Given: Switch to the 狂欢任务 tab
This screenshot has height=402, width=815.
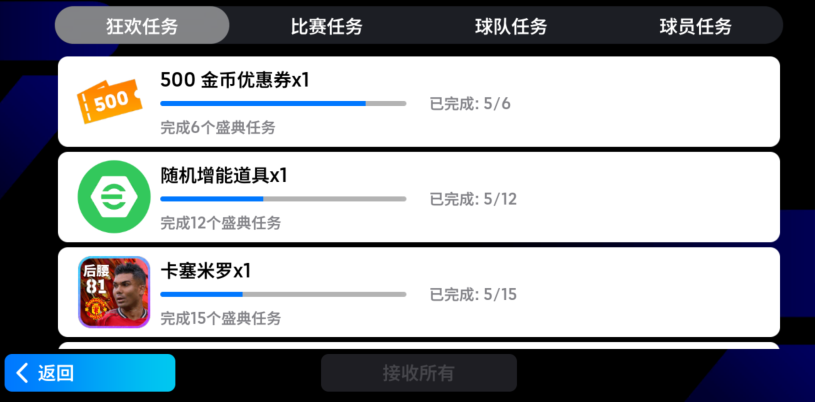Looking at the screenshot, I should click(x=142, y=26).
